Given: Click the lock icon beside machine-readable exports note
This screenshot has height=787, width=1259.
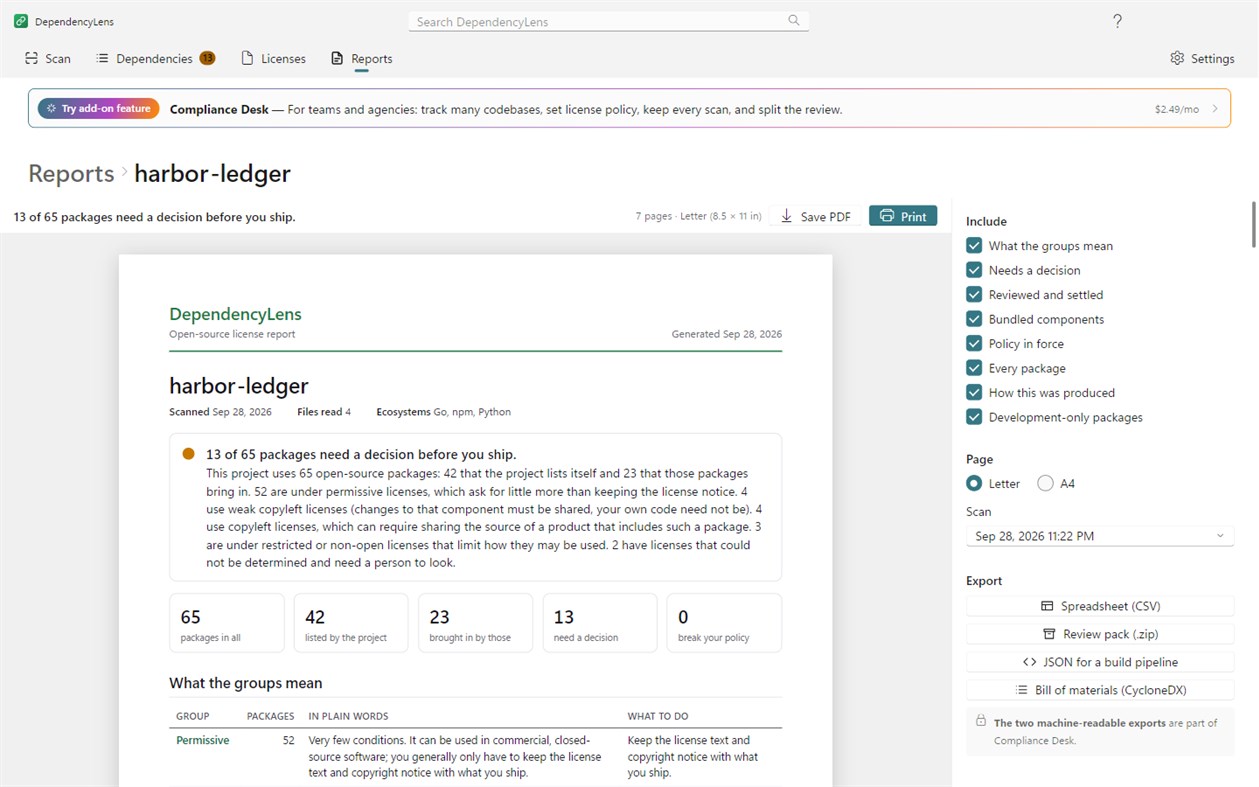Looking at the screenshot, I should click(980, 721).
